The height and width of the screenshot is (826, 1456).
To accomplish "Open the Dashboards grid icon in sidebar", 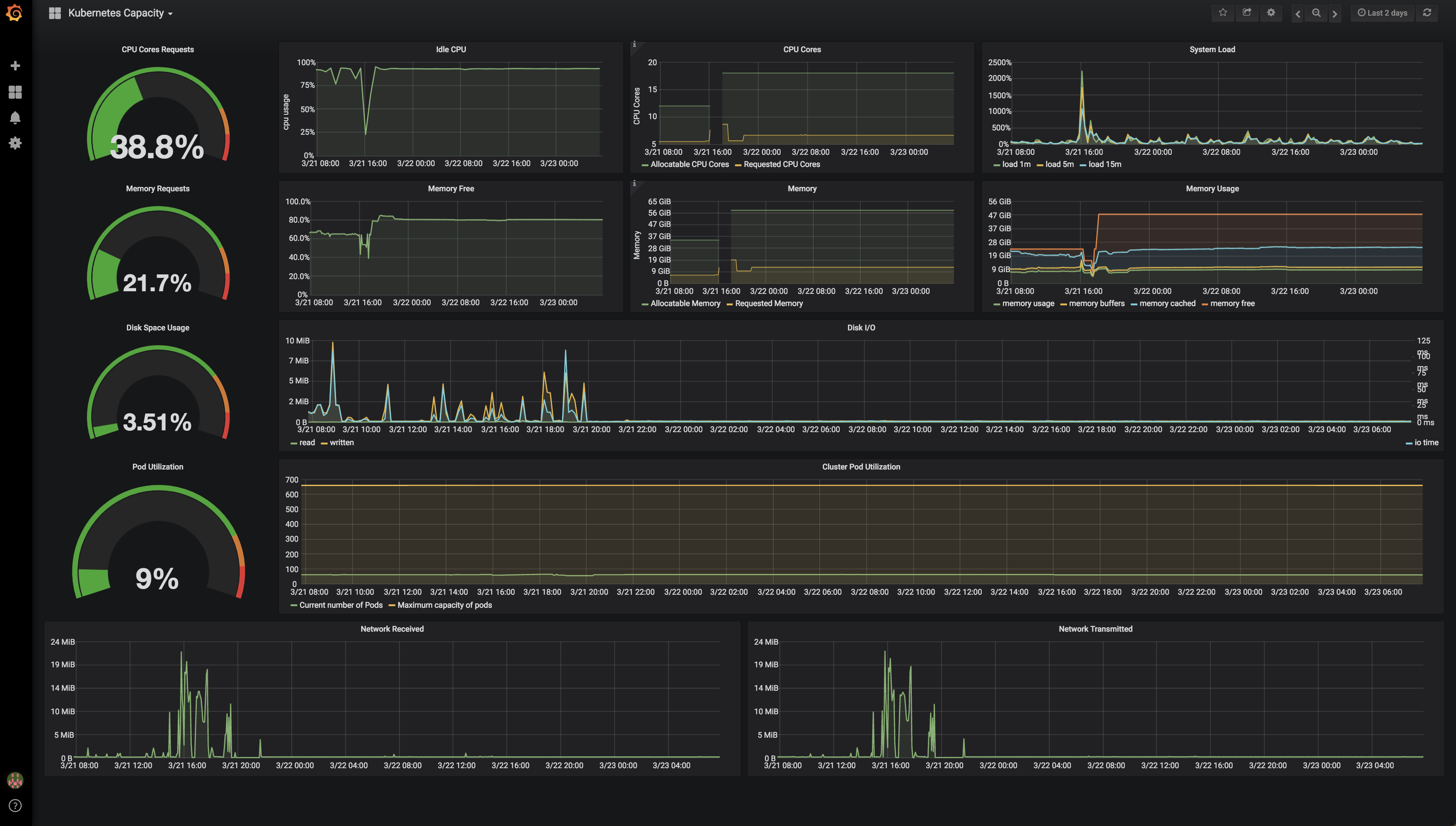I will [x=15, y=92].
